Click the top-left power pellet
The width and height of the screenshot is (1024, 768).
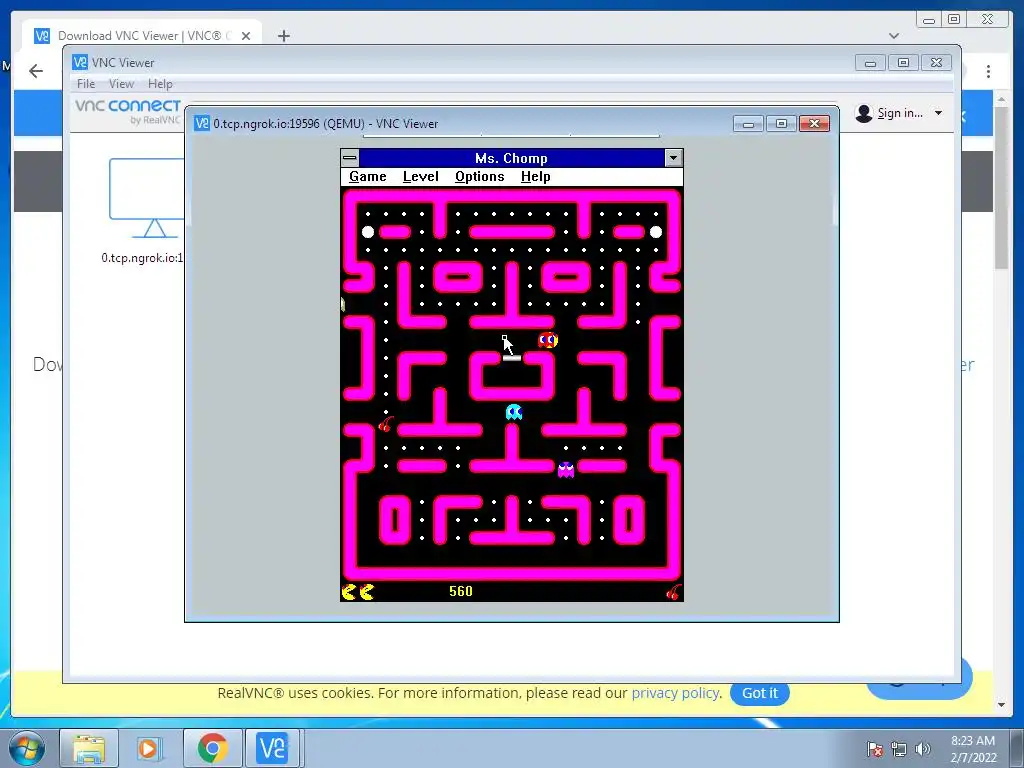[x=368, y=232]
